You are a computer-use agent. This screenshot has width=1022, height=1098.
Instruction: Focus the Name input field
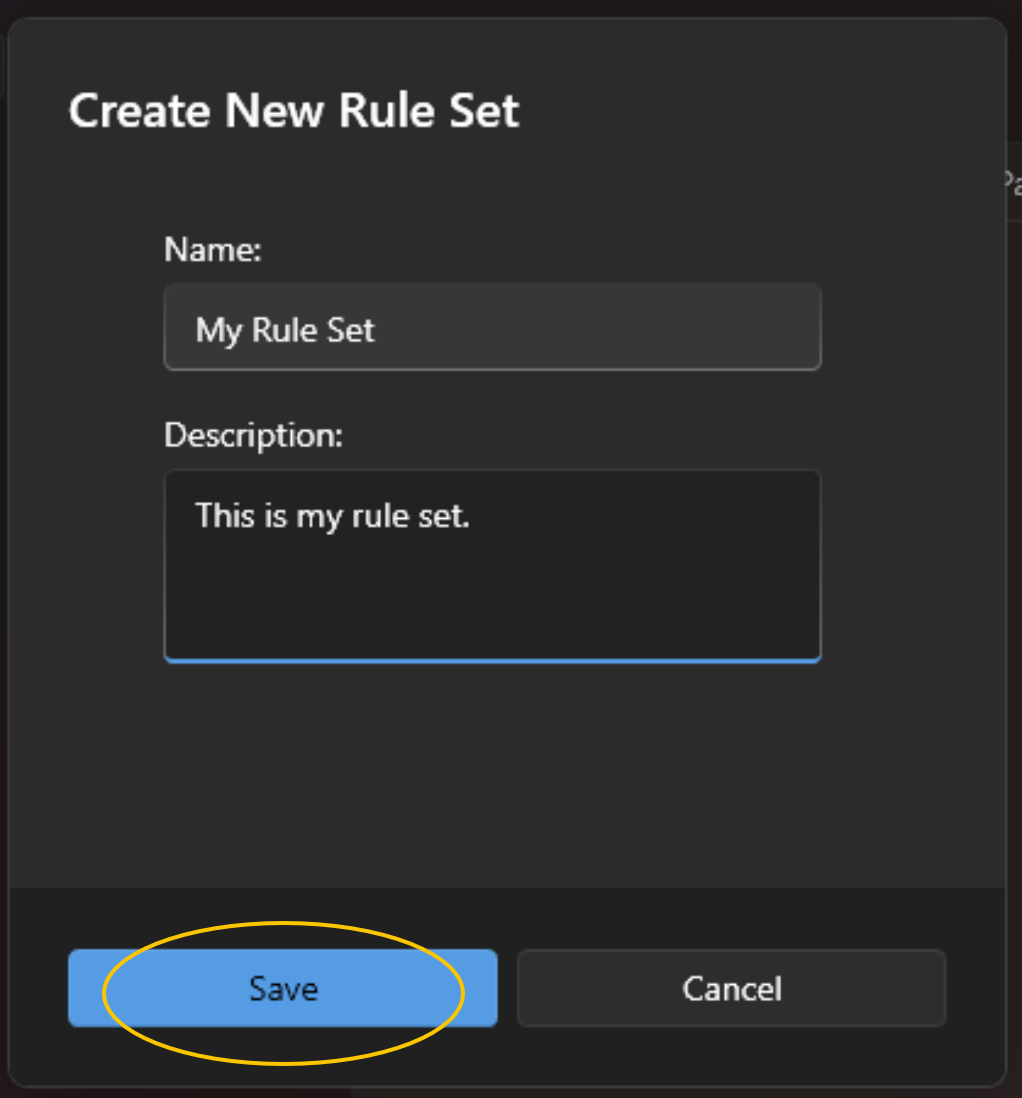[492, 328]
